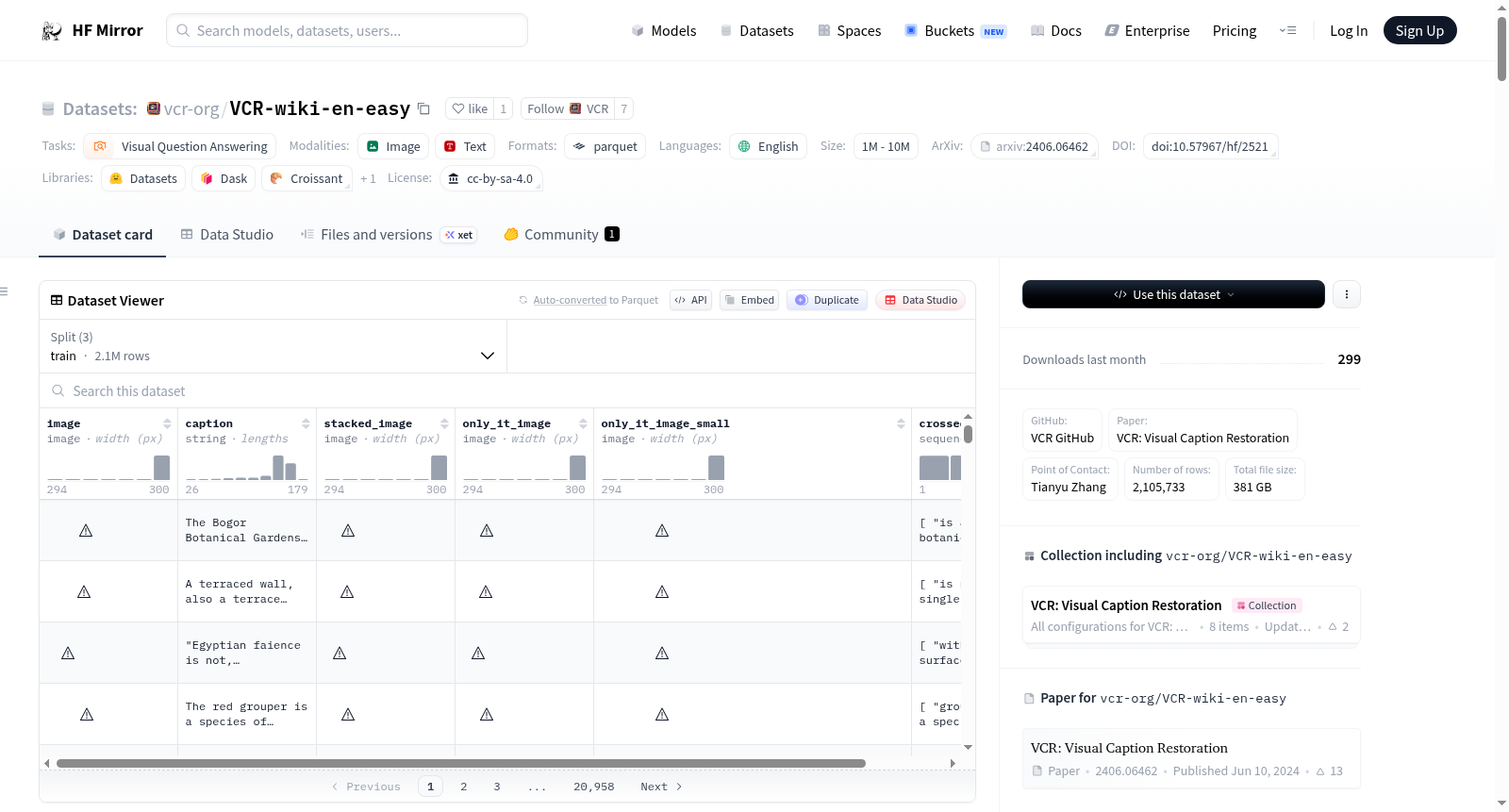This screenshot has height=812, width=1509.
Task: Open Buckets in the top navigation
Action: (x=955, y=30)
